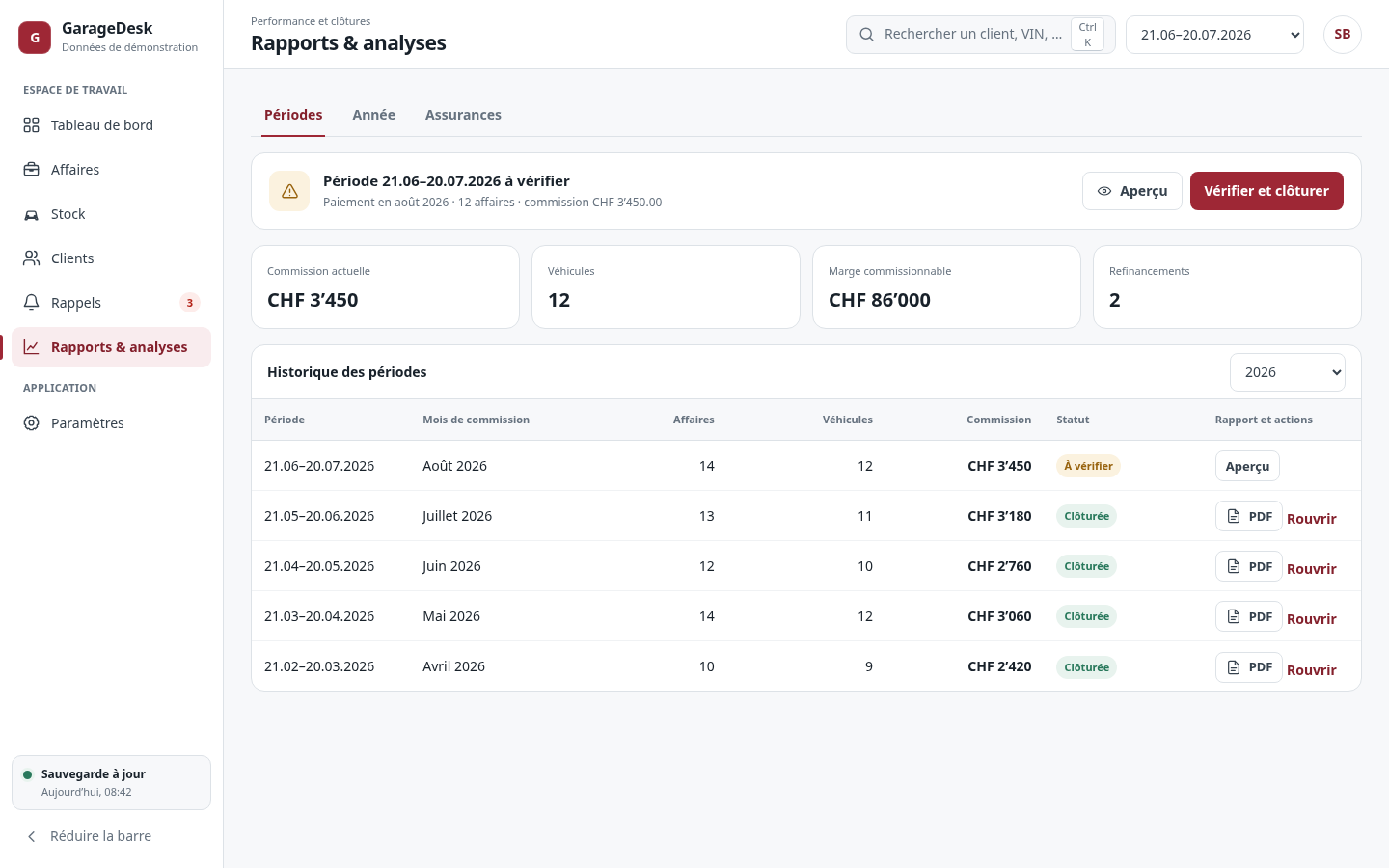Click the Période column header
The image size is (1389, 868).
coord(285,420)
